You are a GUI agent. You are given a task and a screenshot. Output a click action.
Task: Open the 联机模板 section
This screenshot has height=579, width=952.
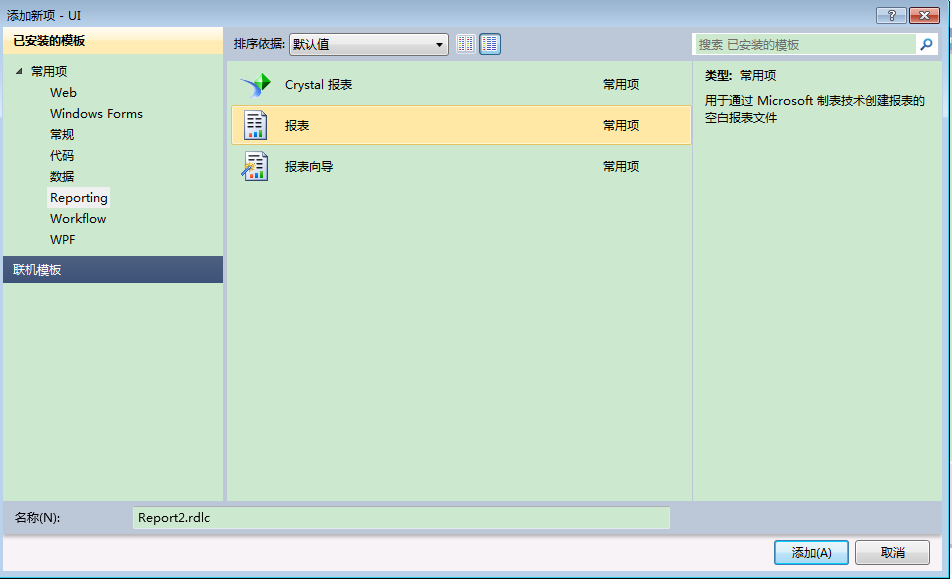tap(113, 269)
